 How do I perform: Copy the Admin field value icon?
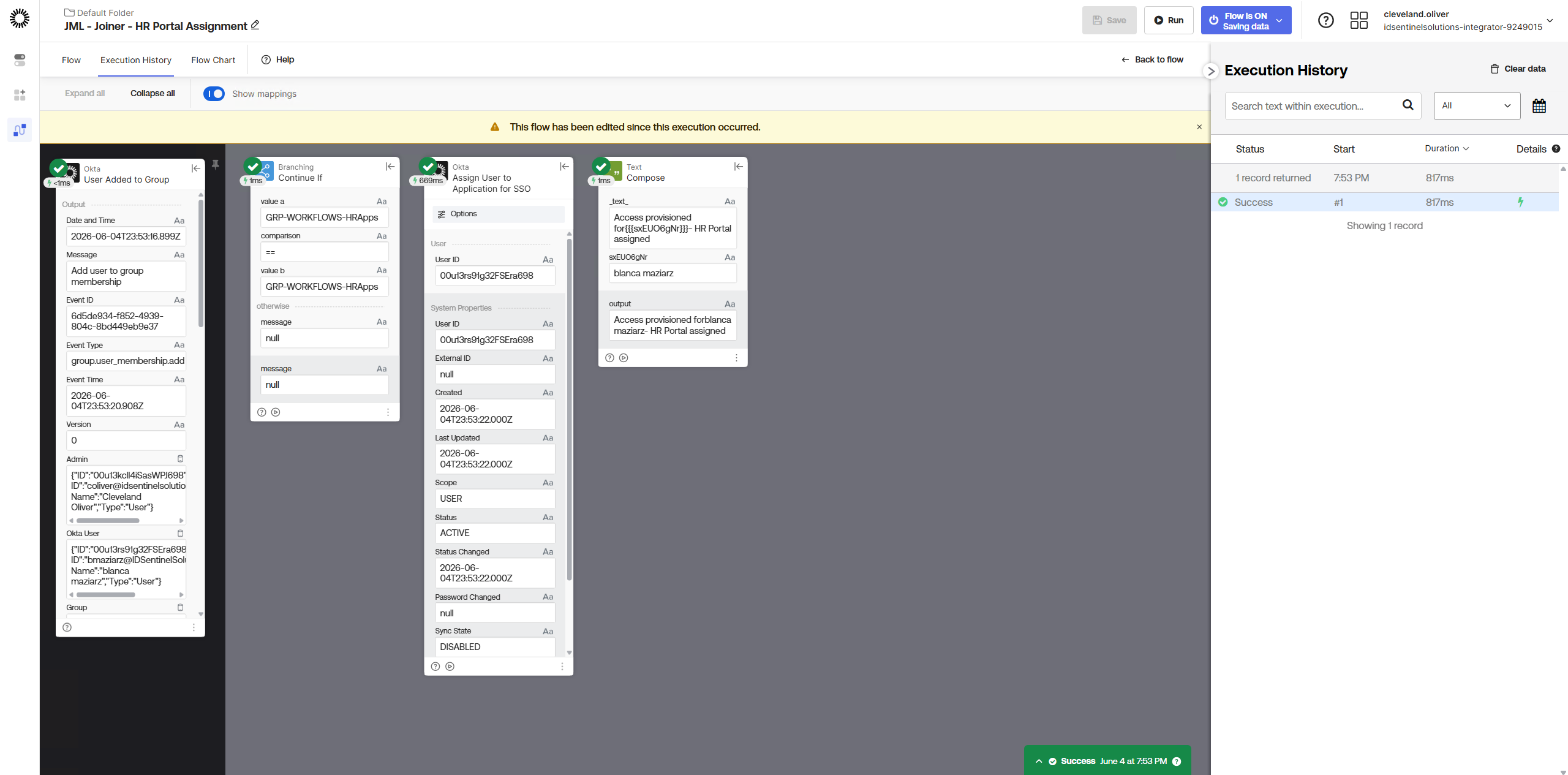pyautogui.click(x=180, y=459)
